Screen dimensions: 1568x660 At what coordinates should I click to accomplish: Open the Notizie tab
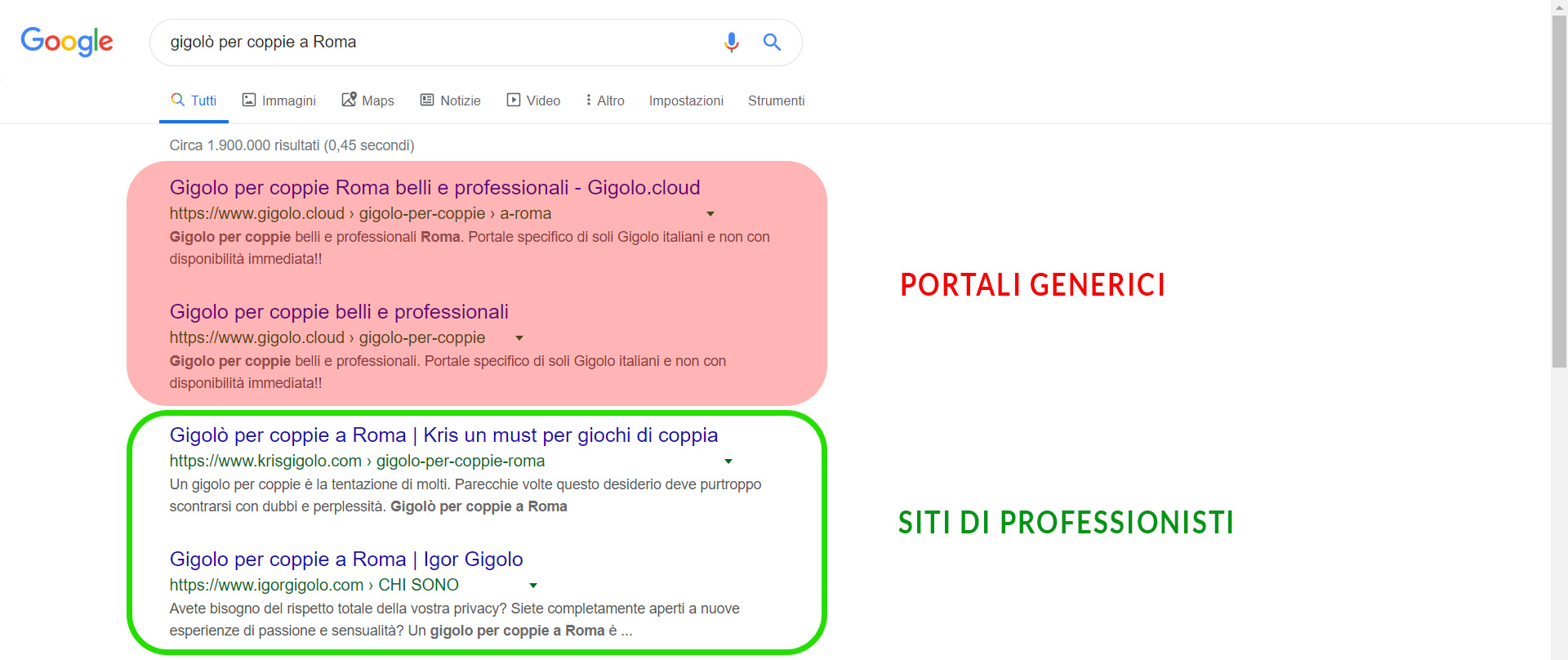pos(450,100)
